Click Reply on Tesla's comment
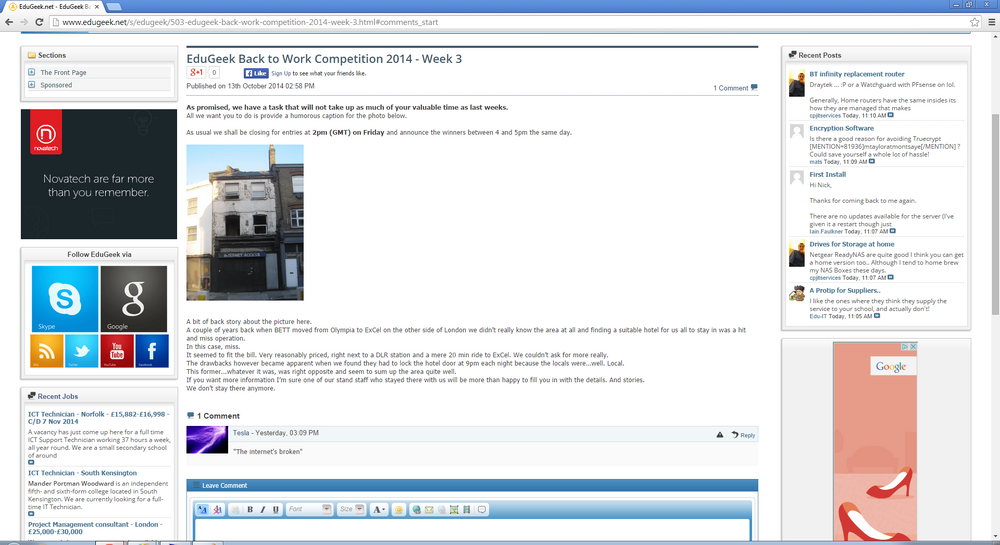This screenshot has width=1000, height=545. coord(744,435)
